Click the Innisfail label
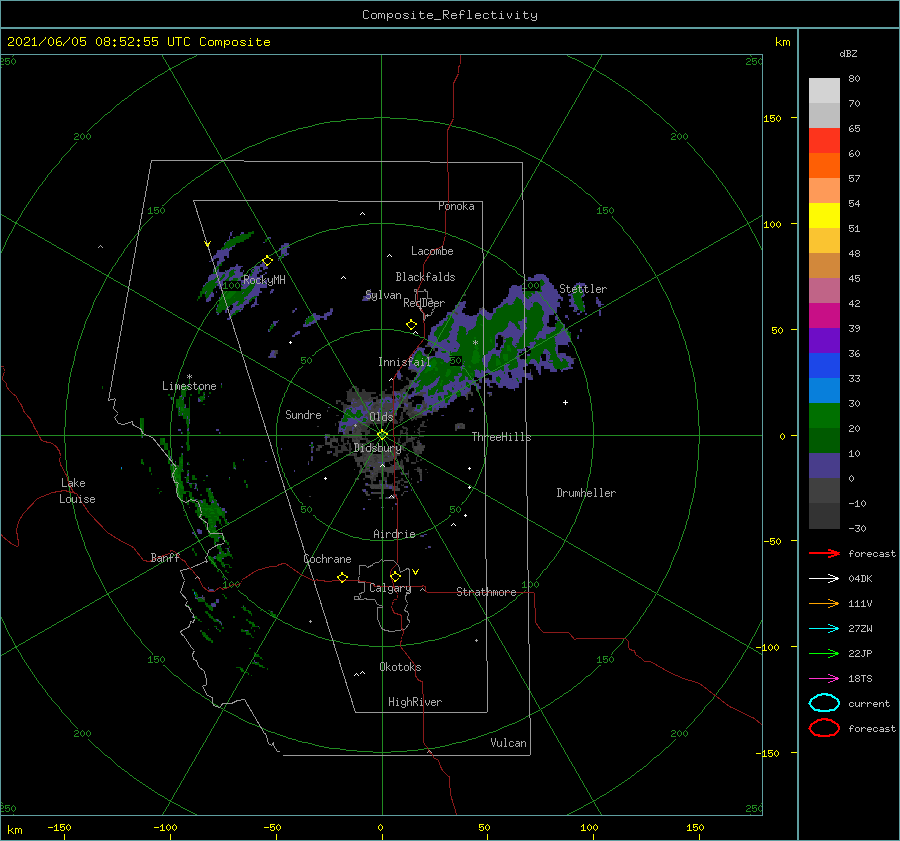 (x=404, y=362)
